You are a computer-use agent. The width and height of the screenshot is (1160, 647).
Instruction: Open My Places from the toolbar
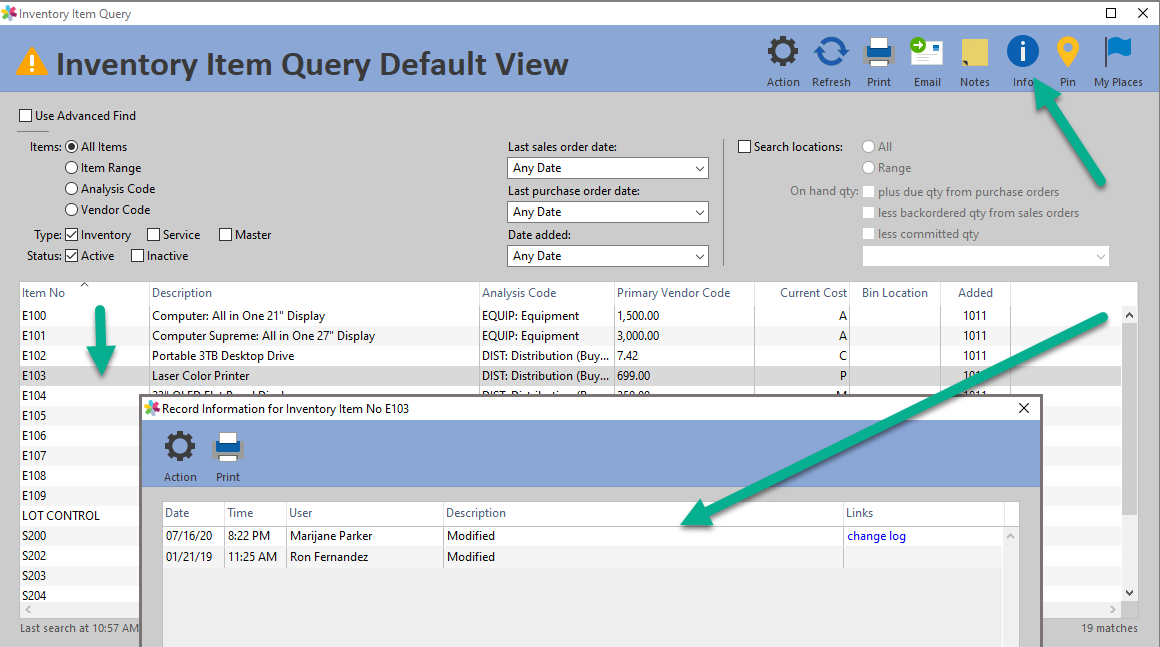click(1117, 55)
